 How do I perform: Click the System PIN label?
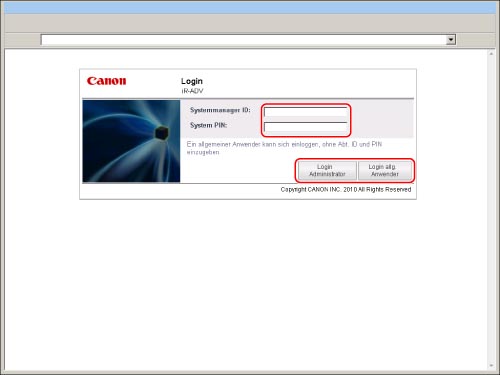coord(208,125)
